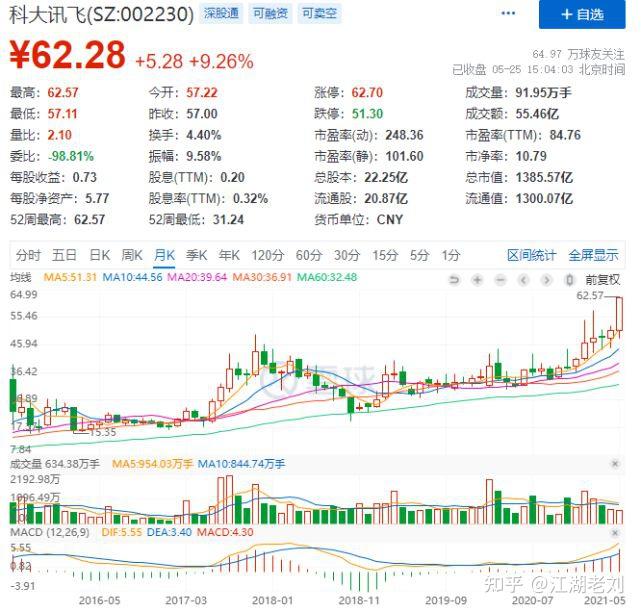Close the MACD indicator panel

click(614, 532)
